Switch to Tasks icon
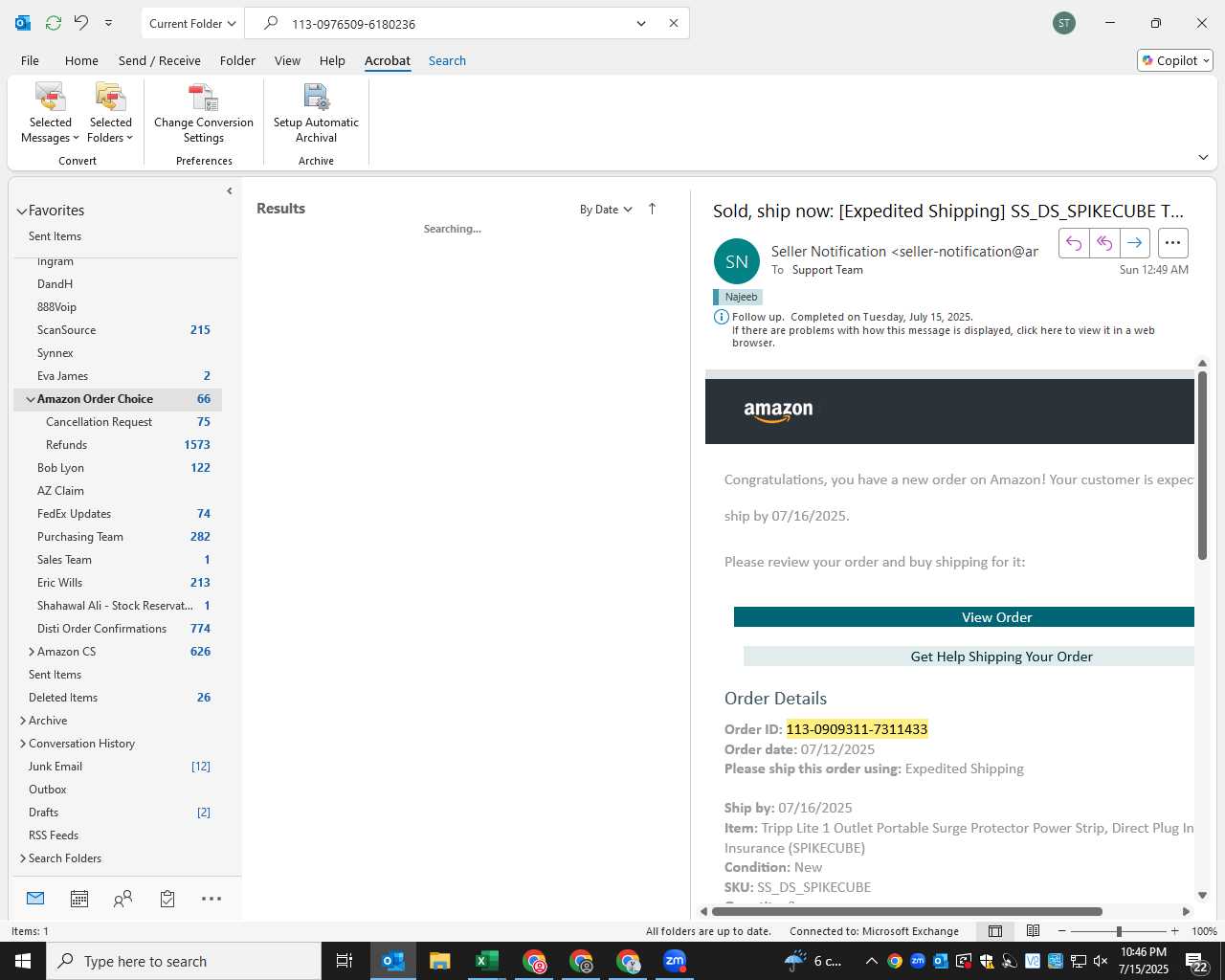The image size is (1225, 980). pyautogui.click(x=167, y=899)
